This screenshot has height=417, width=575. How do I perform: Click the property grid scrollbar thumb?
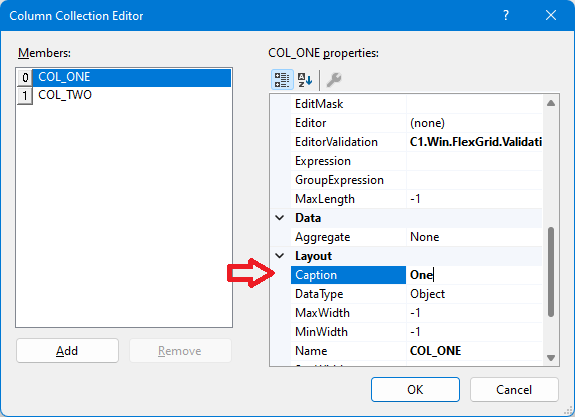coord(551,272)
